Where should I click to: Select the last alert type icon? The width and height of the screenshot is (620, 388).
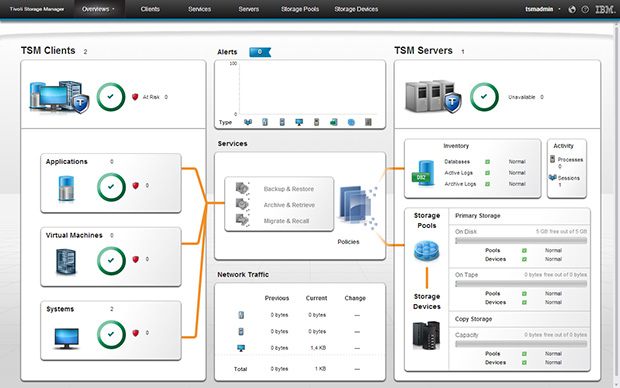(x=368, y=122)
